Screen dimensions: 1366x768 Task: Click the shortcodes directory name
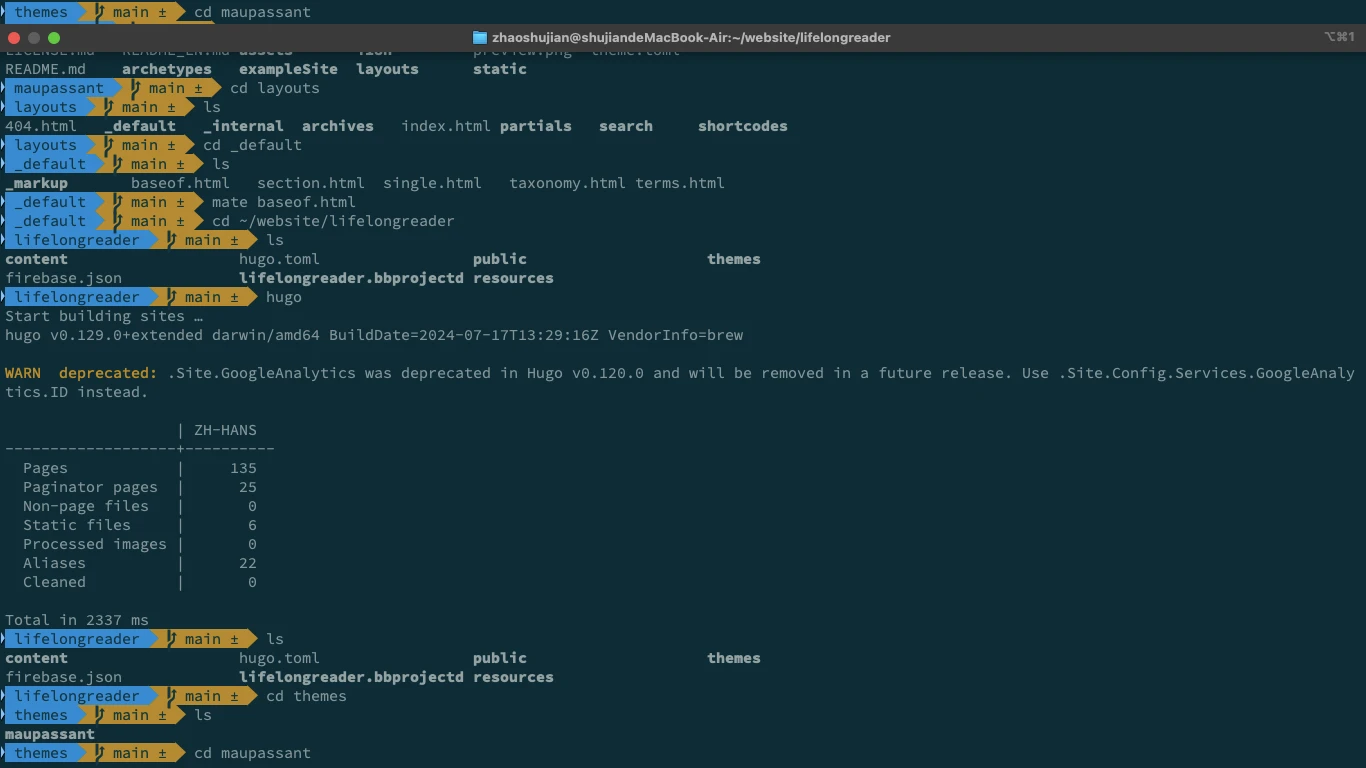click(x=743, y=126)
